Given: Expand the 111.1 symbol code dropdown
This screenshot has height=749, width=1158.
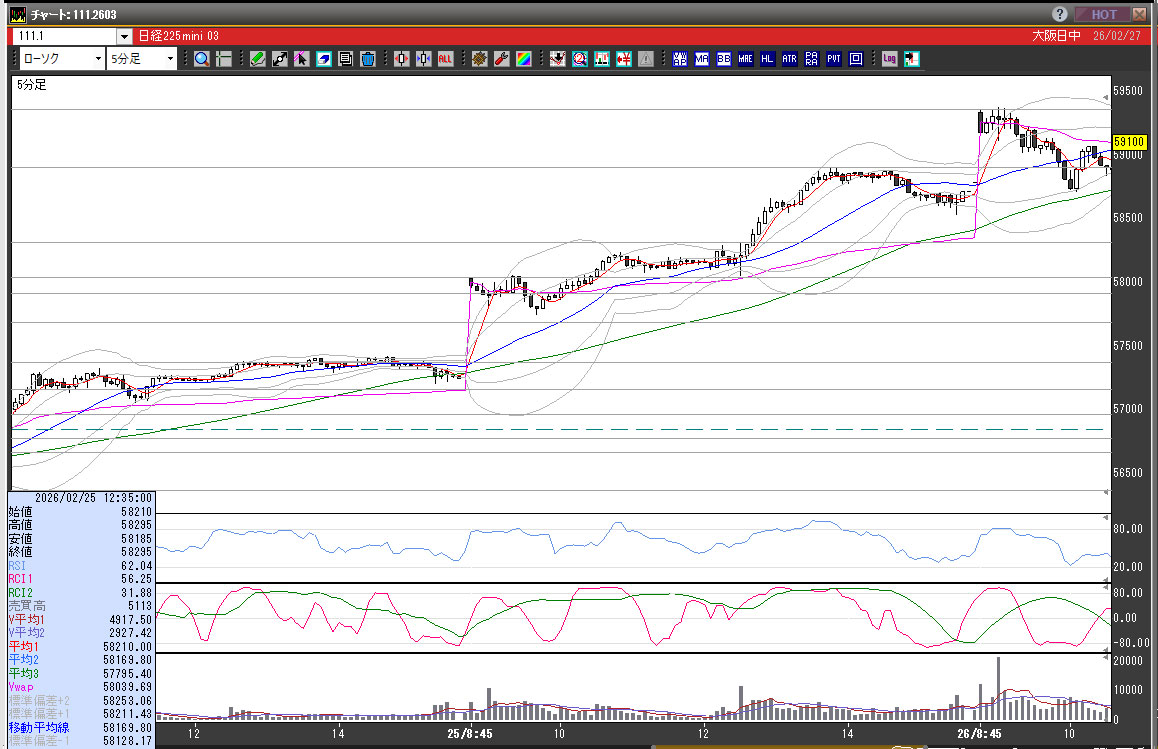Looking at the screenshot, I should tap(124, 36).
